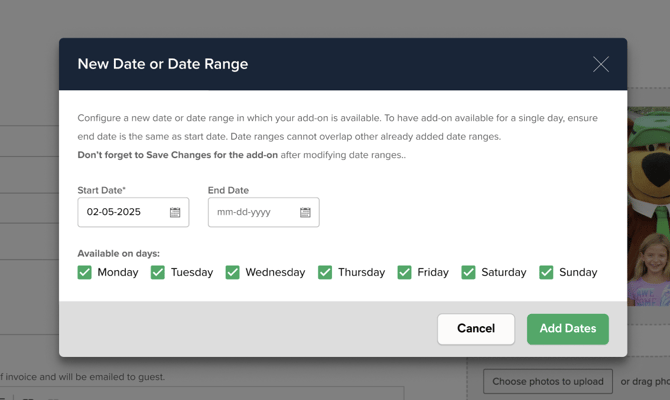The width and height of the screenshot is (670, 400).
Task: Uncheck the Sunday checkbox
Action: coord(546,272)
